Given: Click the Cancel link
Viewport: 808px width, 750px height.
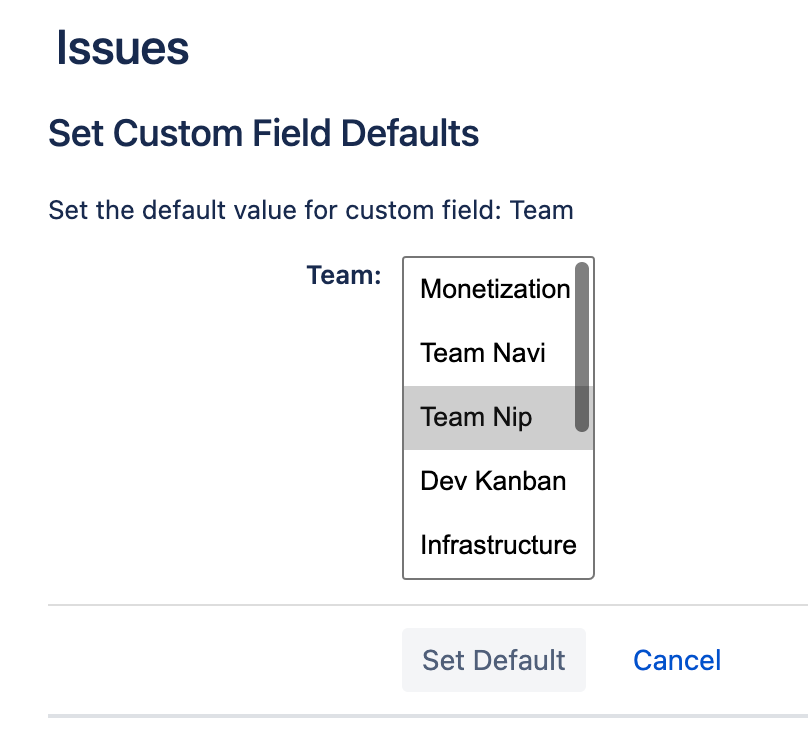Looking at the screenshot, I should click(677, 660).
